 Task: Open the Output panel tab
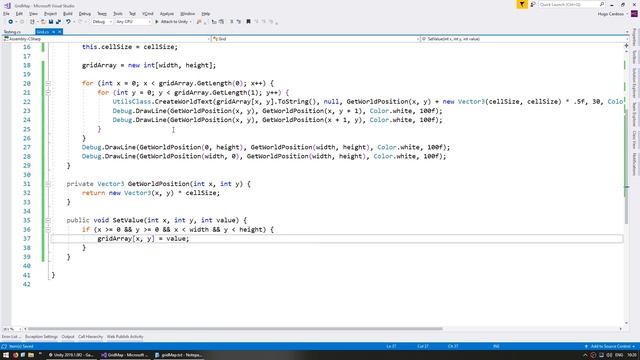tap(68, 337)
